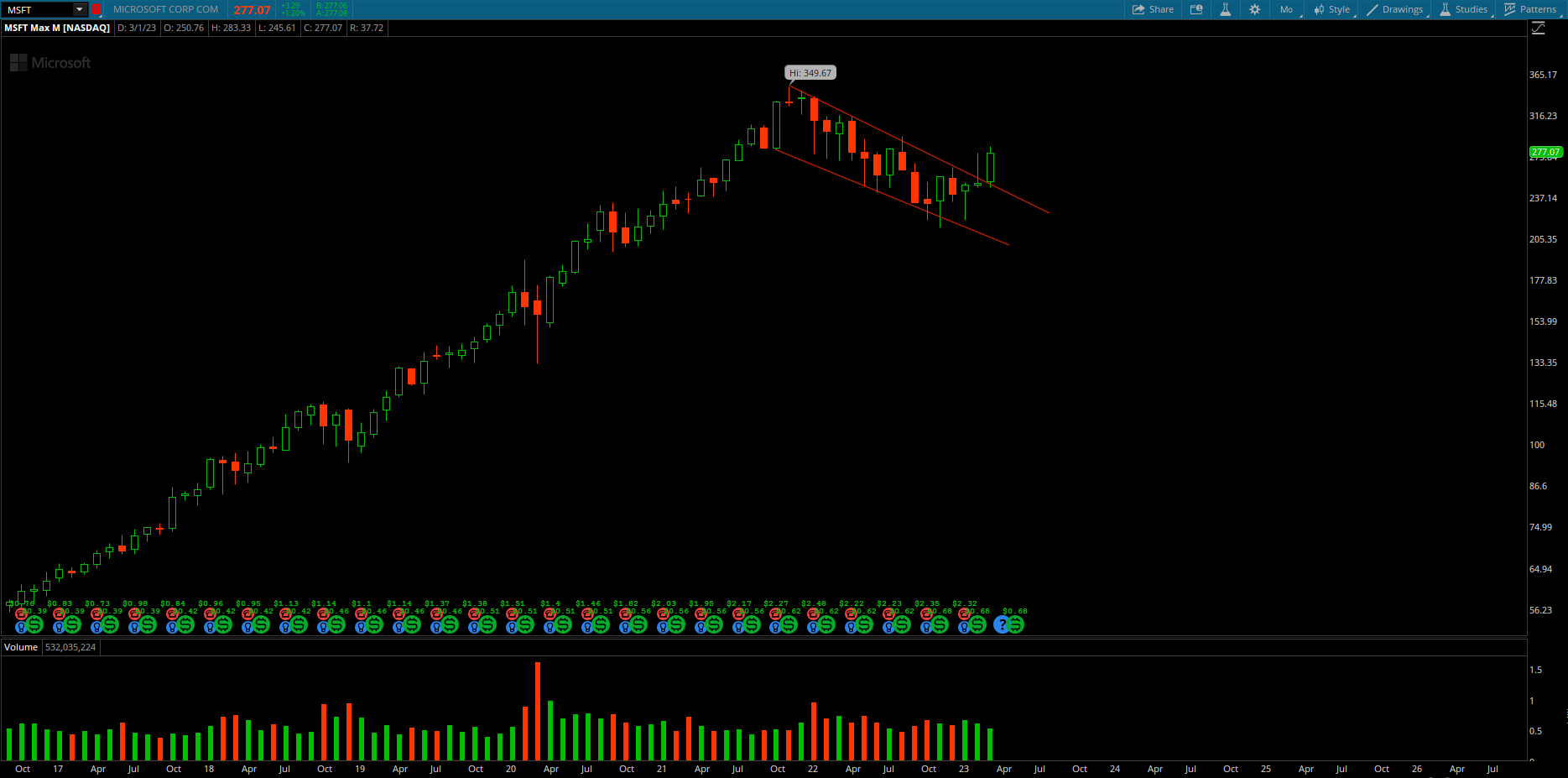Click the upper red trendline of the channel

click(x=923, y=153)
